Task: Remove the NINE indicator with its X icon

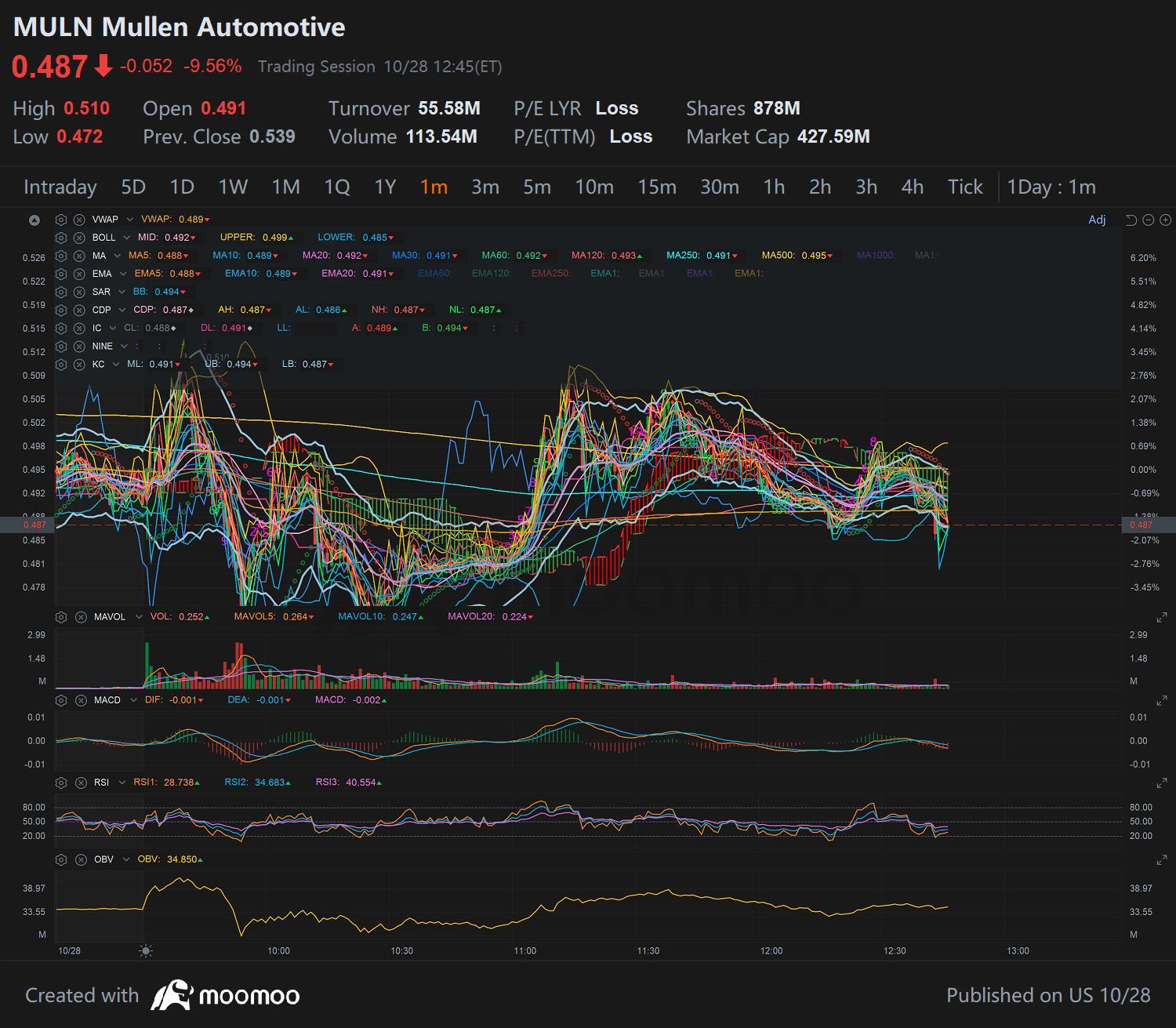Action: tap(79, 346)
